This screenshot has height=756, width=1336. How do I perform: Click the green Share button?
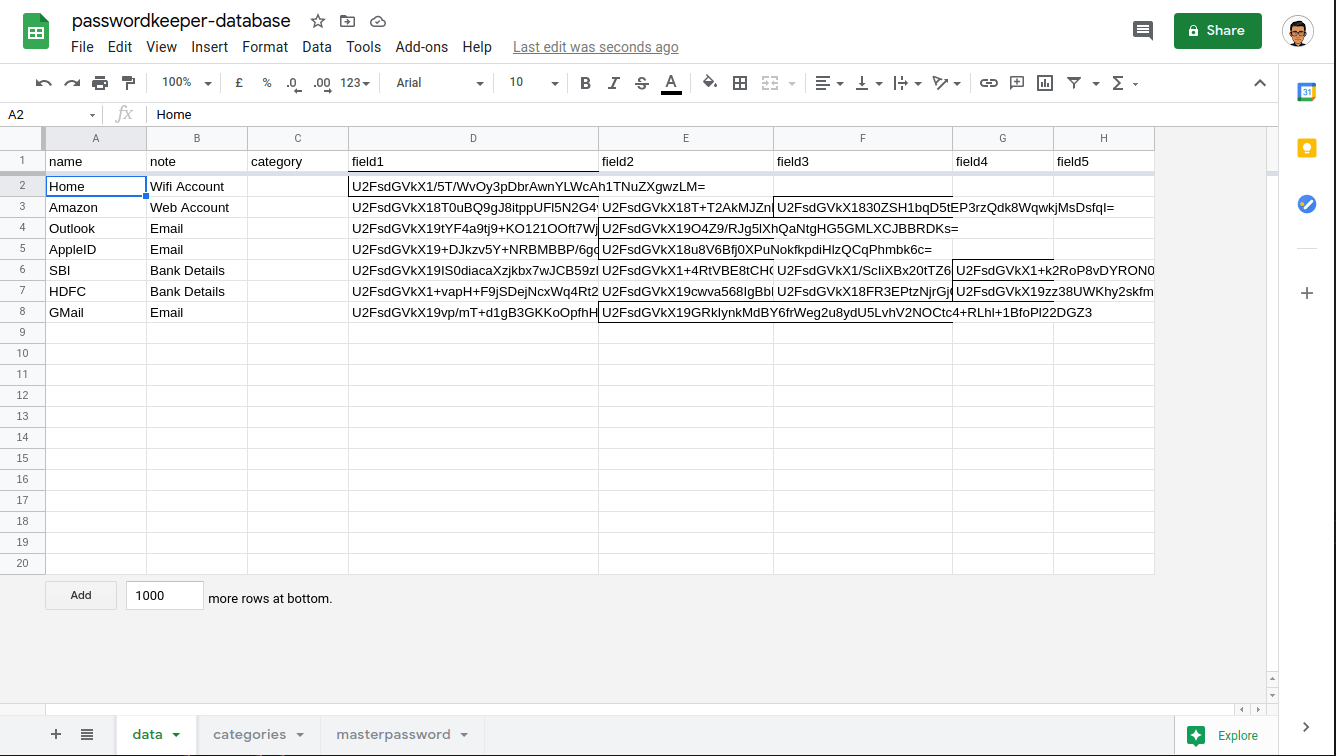(x=1218, y=31)
